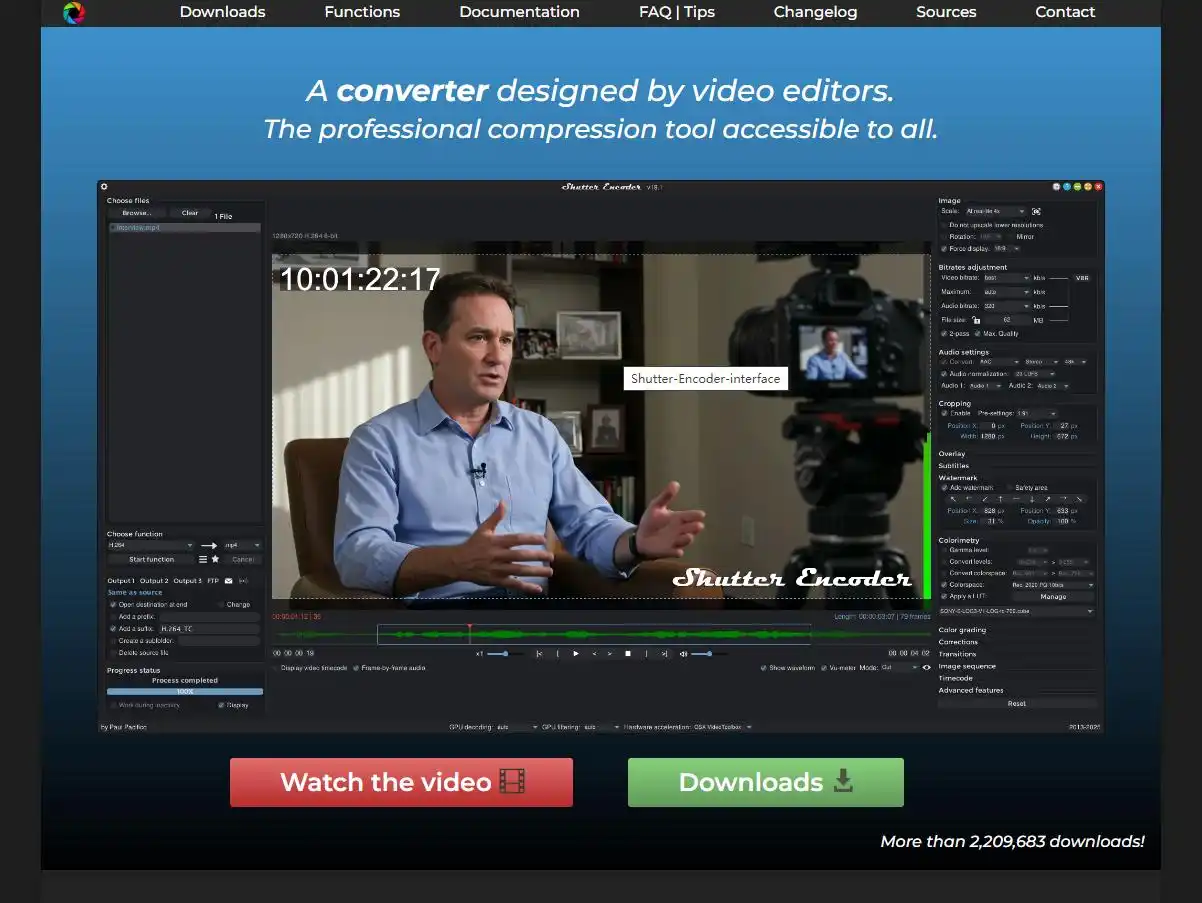Switch to the Output 2 tab
1202x903 pixels.
coord(154,581)
